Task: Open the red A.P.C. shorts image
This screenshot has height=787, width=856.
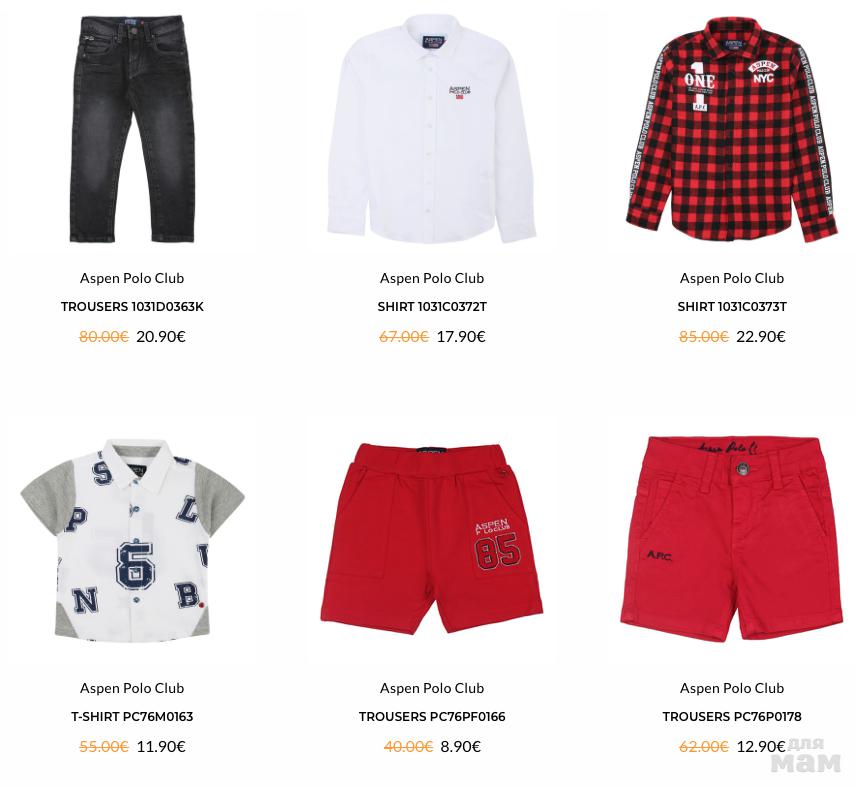Action: tap(732, 538)
